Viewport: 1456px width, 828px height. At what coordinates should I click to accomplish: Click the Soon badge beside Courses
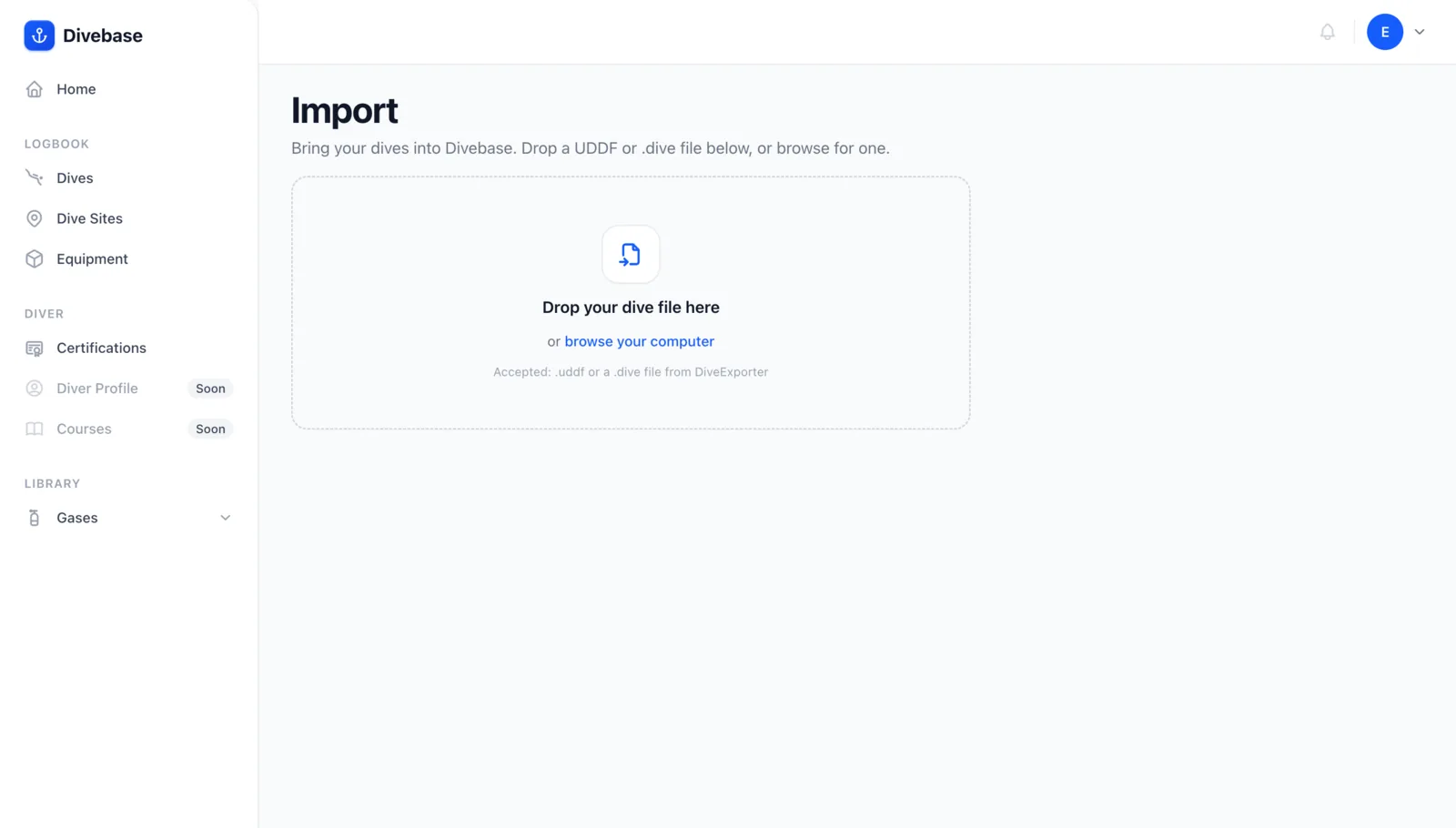(x=210, y=429)
